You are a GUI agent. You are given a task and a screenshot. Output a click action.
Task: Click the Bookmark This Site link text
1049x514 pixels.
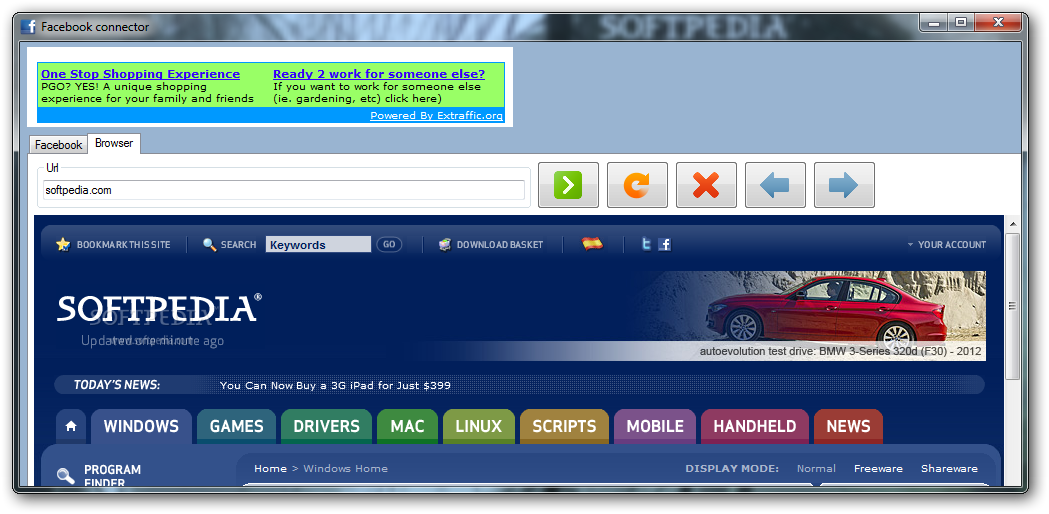pos(124,245)
